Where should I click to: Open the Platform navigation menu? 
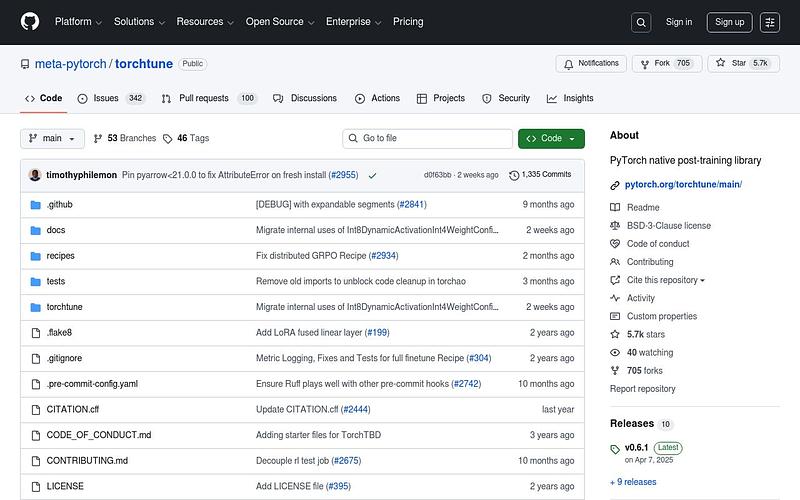pyautogui.click(x=79, y=22)
